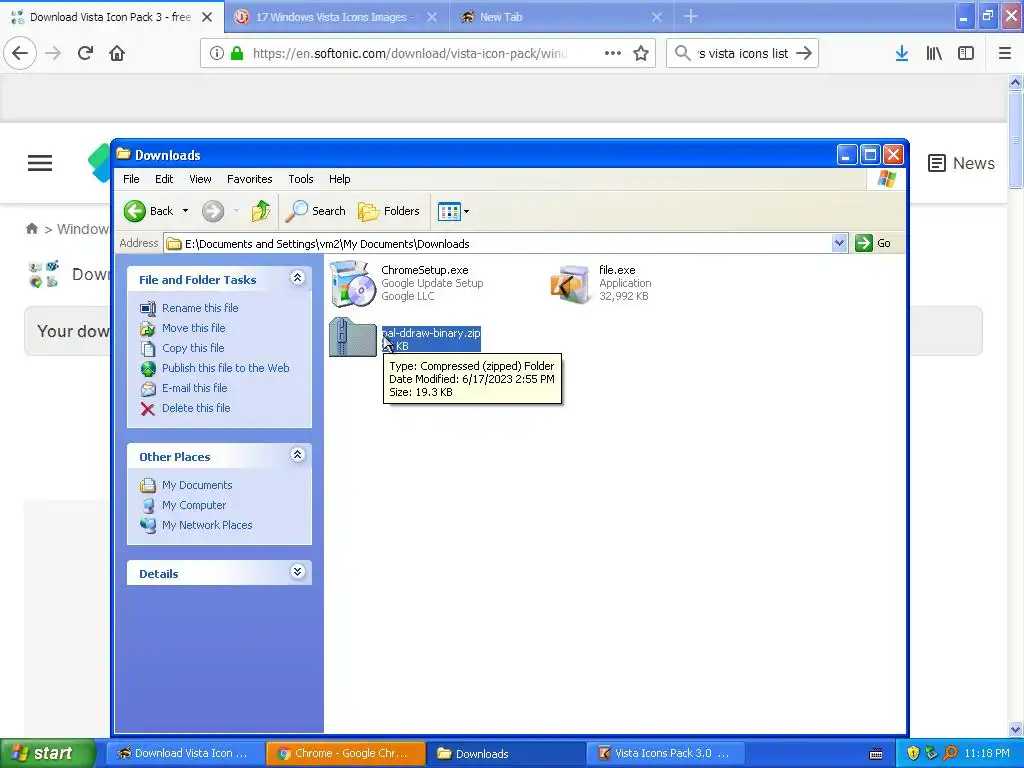Click the browser back arrow button

coord(20,53)
